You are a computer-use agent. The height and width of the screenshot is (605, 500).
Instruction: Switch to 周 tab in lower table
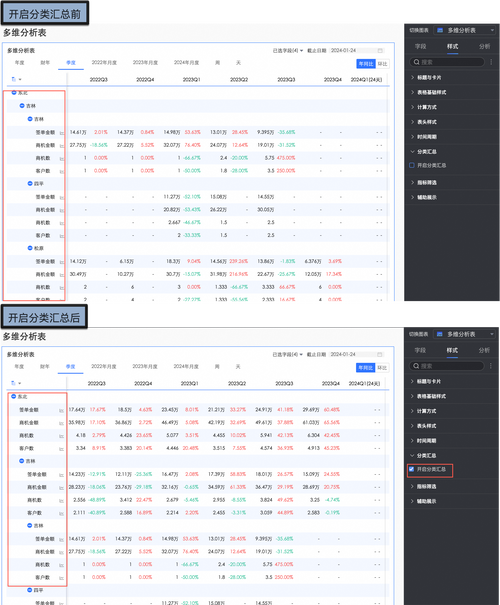pos(217,366)
